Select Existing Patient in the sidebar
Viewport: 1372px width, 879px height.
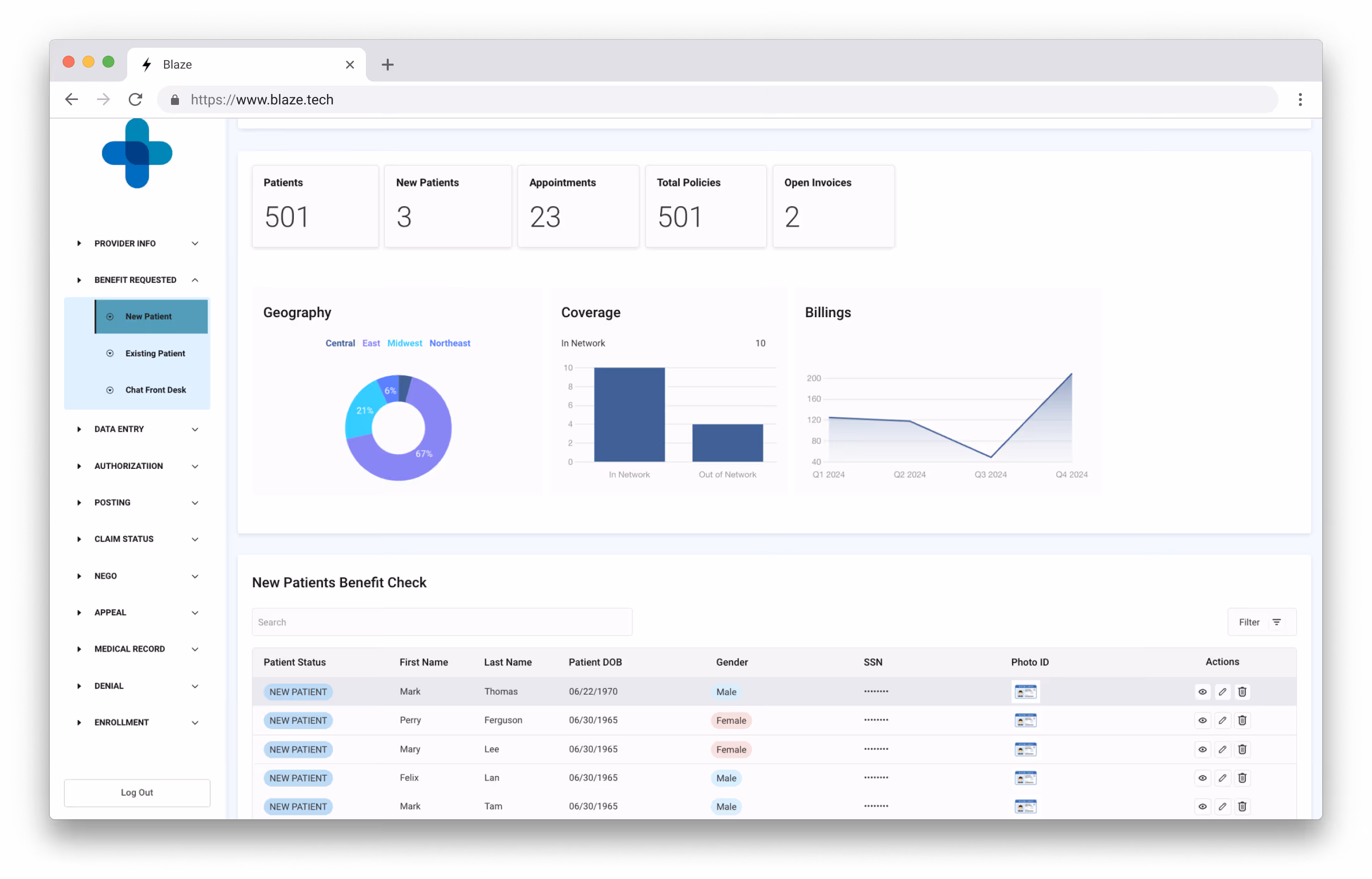[155, 353]
